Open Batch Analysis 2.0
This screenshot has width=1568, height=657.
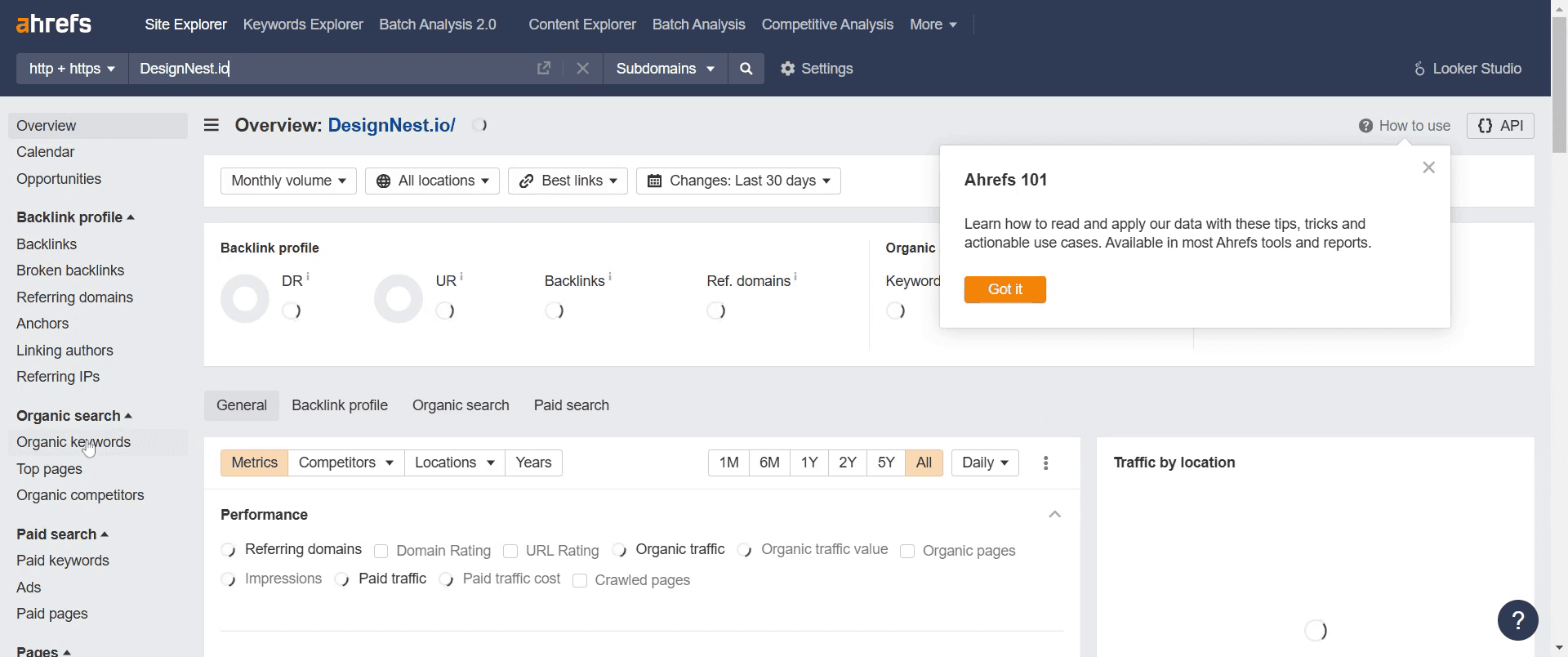438,25
